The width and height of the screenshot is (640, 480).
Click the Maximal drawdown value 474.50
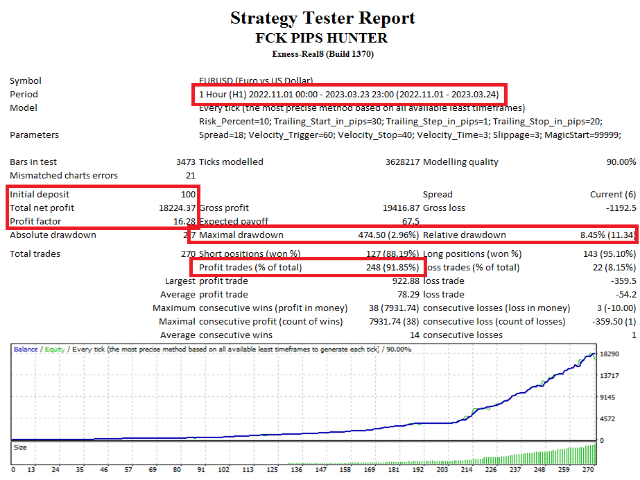pos(378,235)
